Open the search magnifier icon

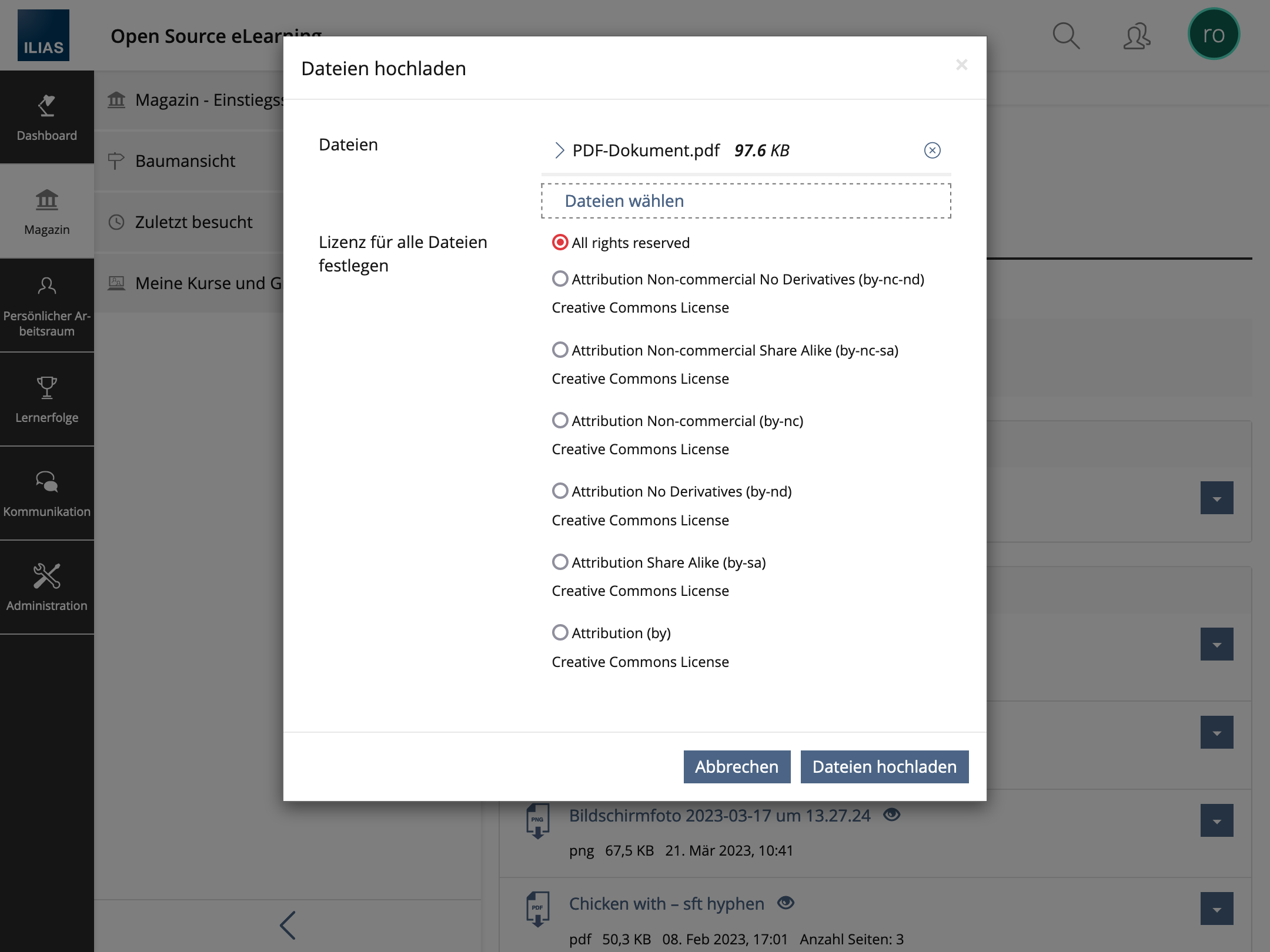pyautogui.click(x=1065, y=36)
